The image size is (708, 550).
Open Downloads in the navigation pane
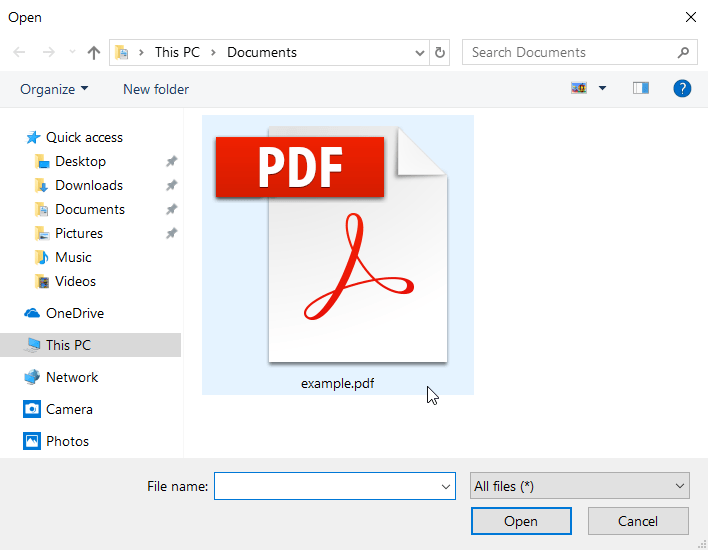[x=89, y=185]
